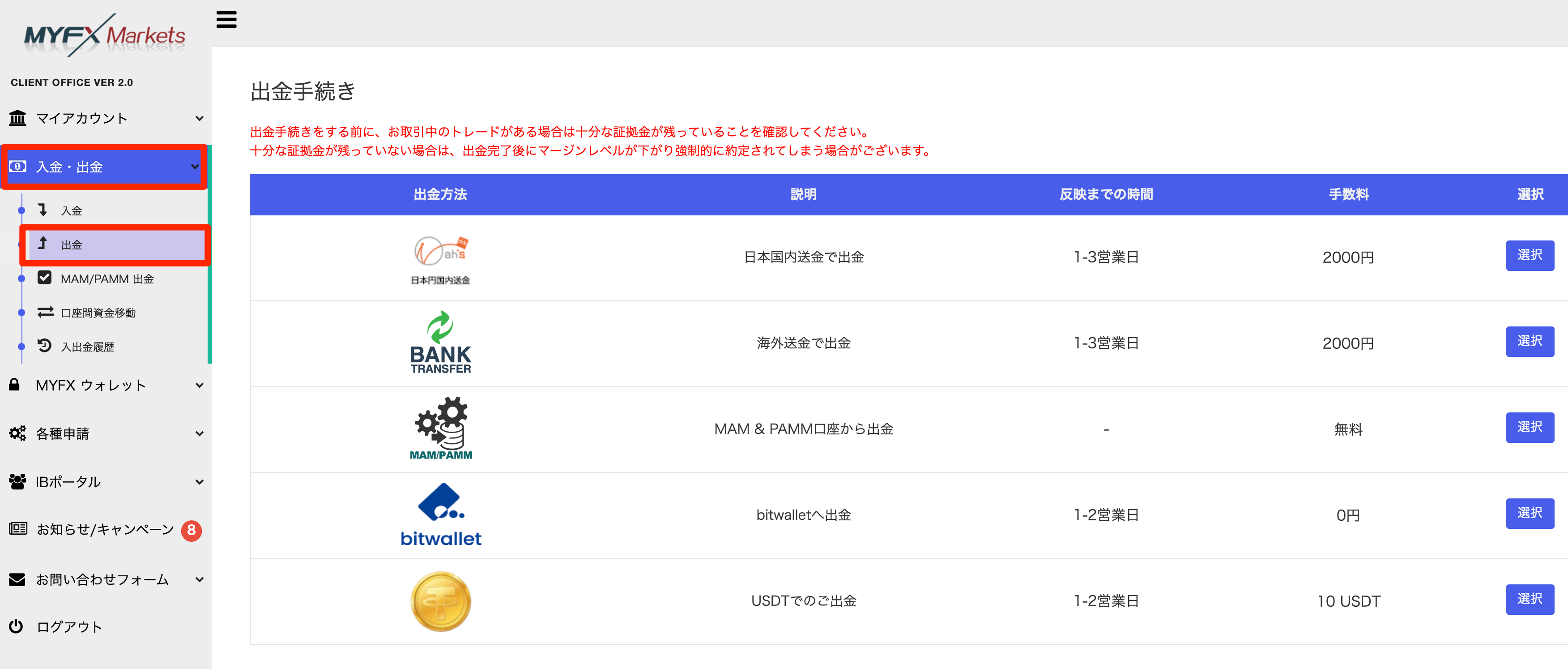Image resolution: width=1568 pixels, height=669 pixels.
Task: Click the 出金方法 column header
Action: tap(440, 194)
